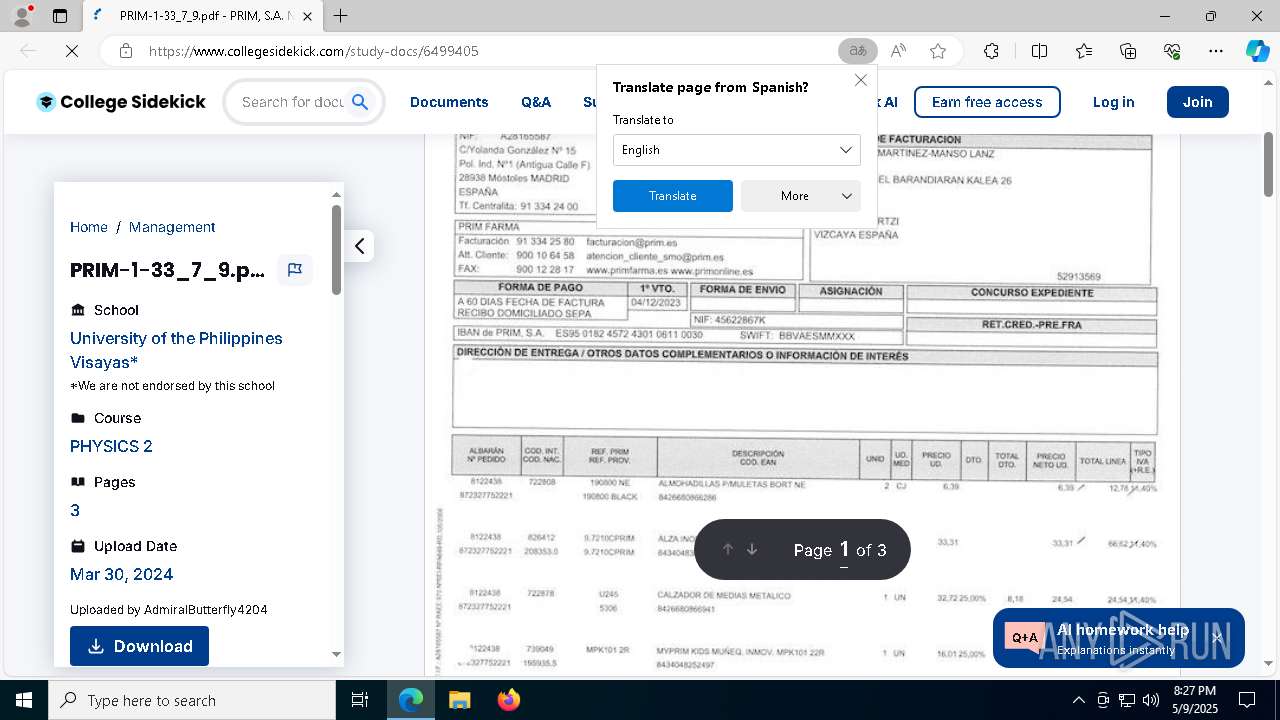
Task: Activate Read aloud icon
Action: click(x=898, y=51)
